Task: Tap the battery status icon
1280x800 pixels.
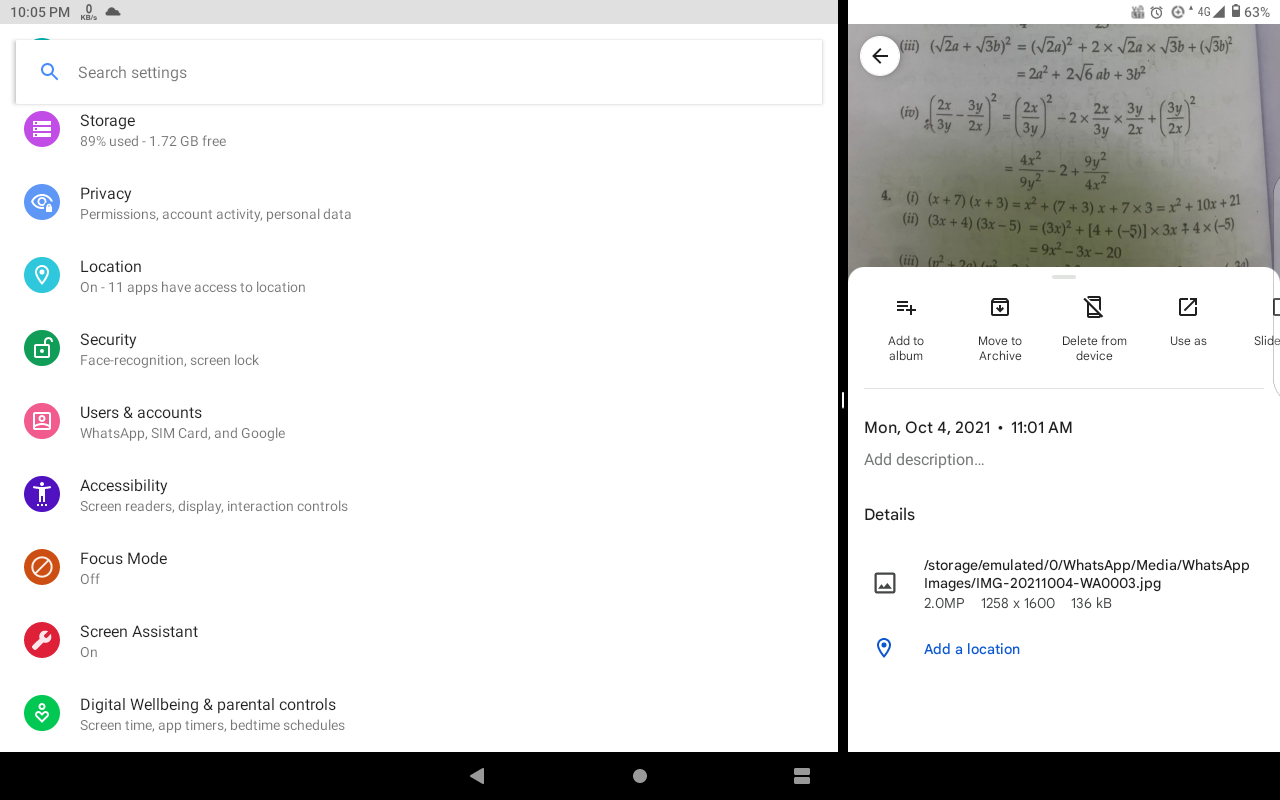Action: click(x=1236, y=12)
